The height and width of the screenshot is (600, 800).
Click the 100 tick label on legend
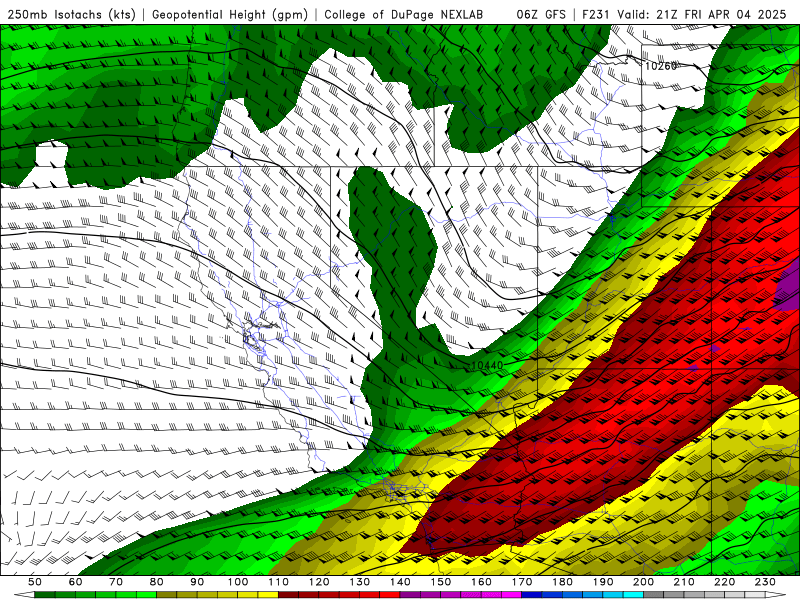[x=238, y=582]
